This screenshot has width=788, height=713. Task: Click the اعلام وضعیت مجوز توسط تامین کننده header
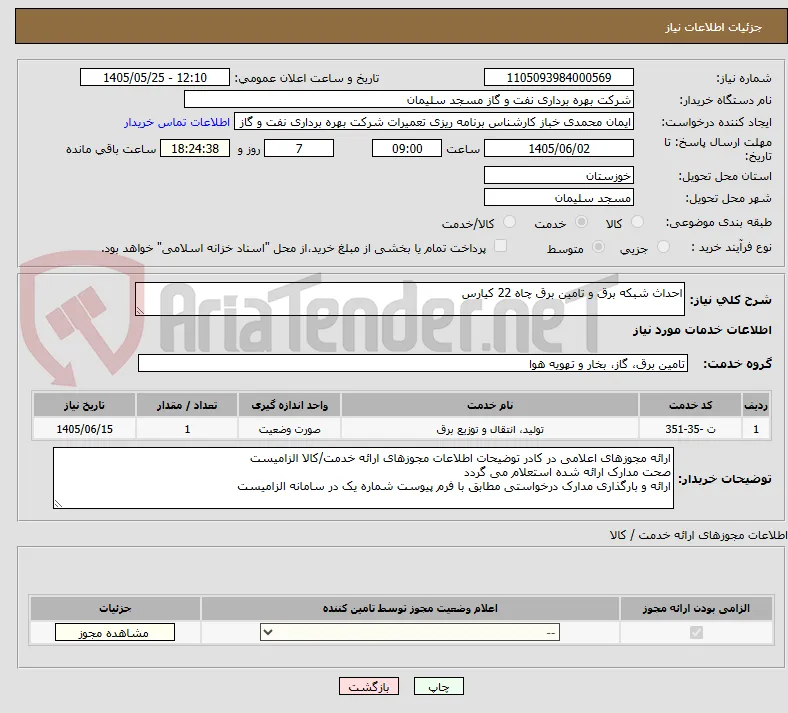click(x=410, y=608)
